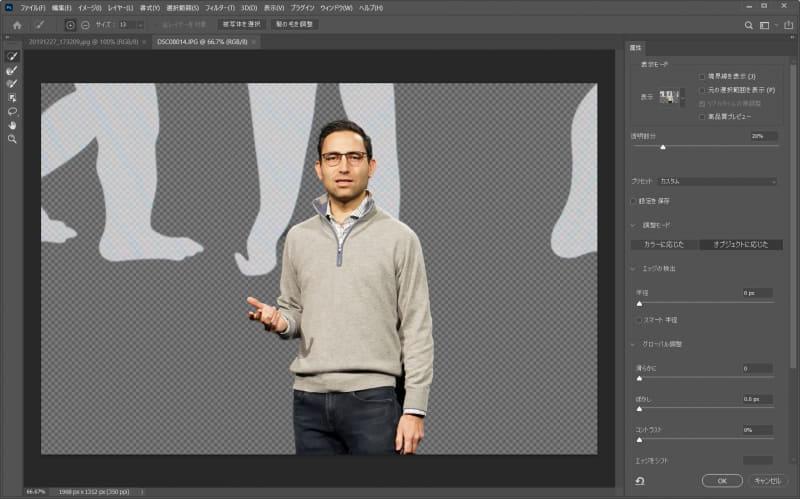
Task: Click the Home icon in options bar
Action: (17, 24)
